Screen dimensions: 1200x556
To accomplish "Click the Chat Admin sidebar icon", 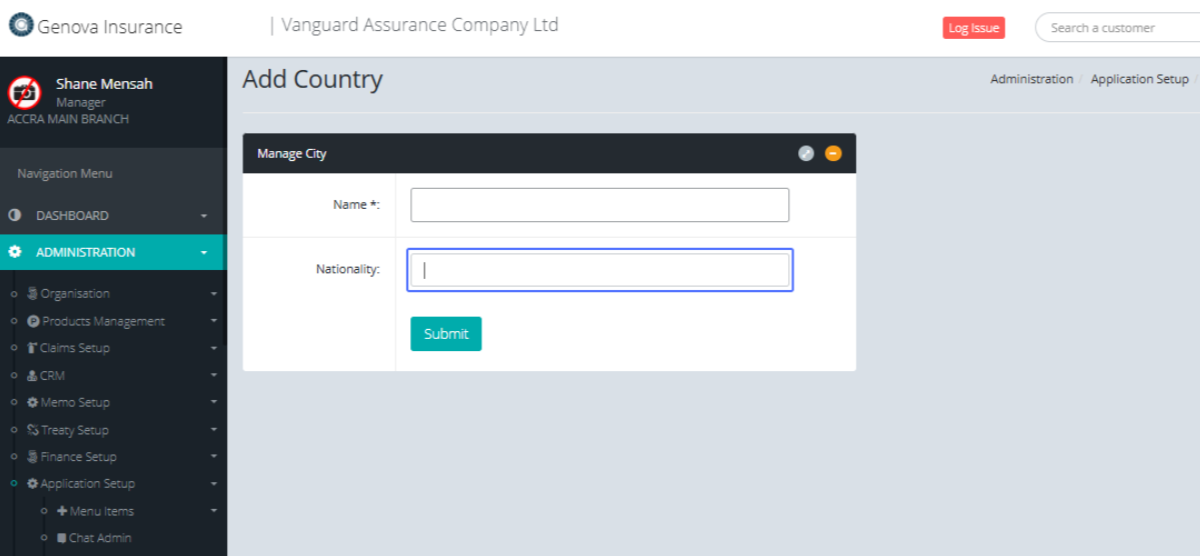I will [x=61, y=538].
